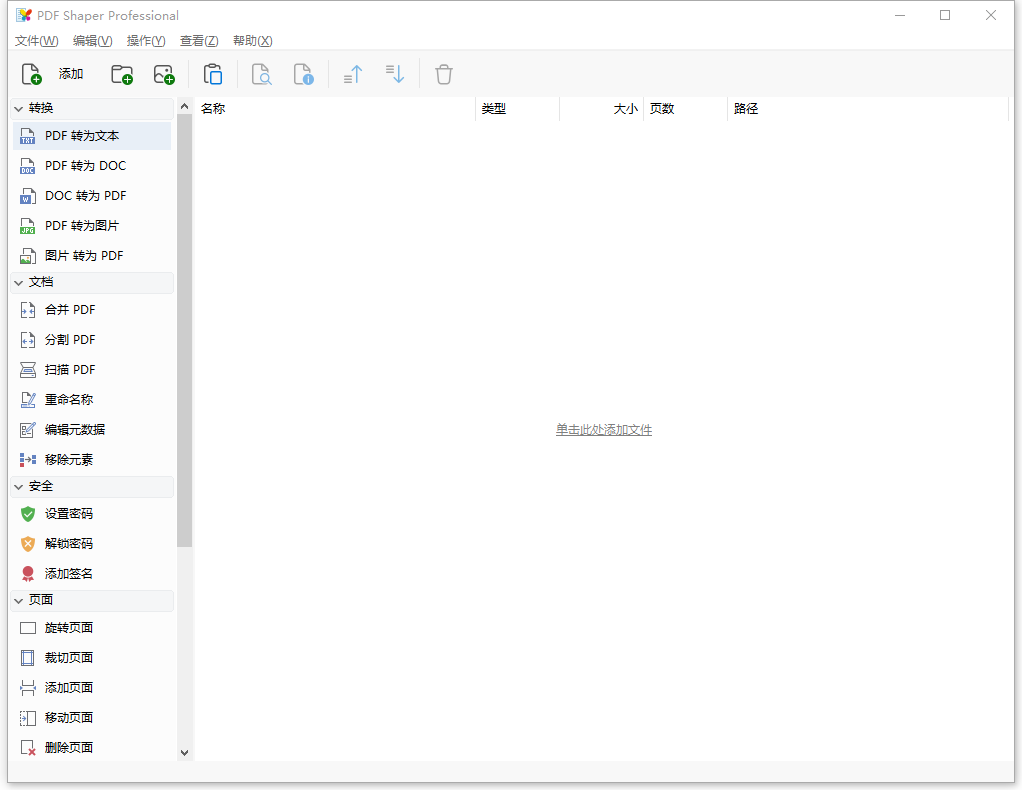
Task: Open the 文件 menu
Action: [36, 41]
